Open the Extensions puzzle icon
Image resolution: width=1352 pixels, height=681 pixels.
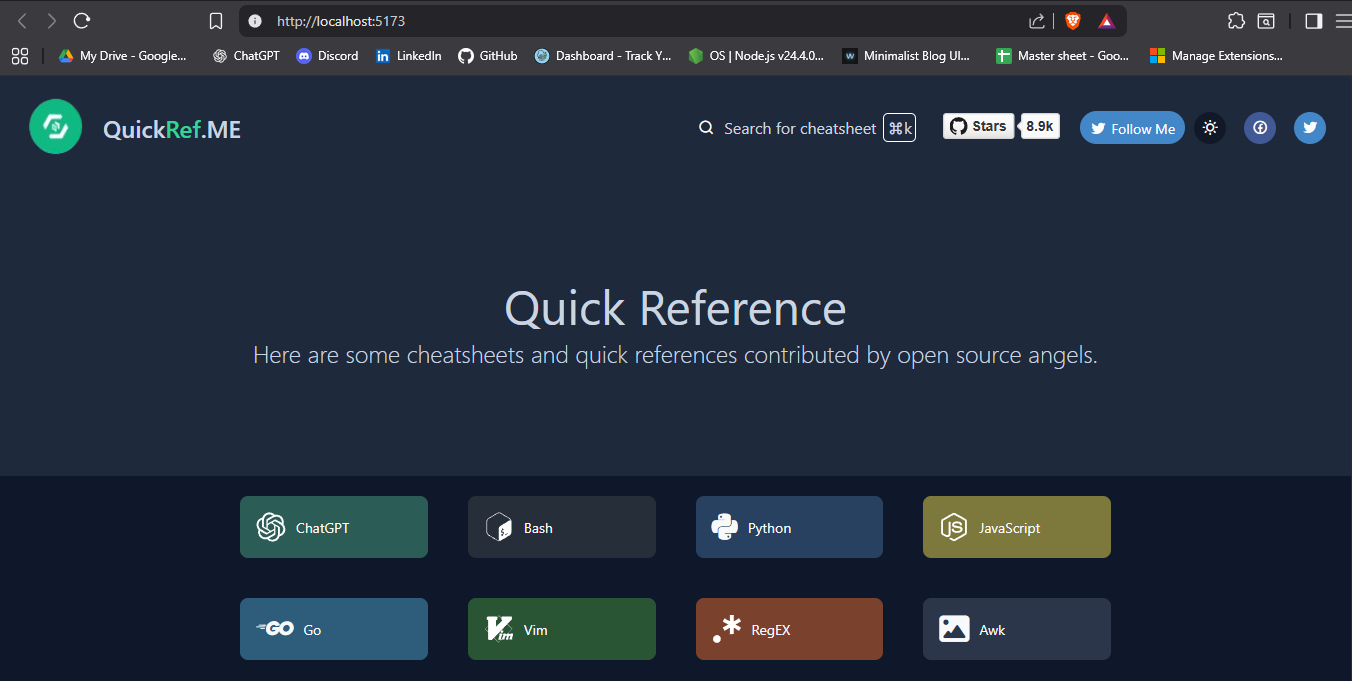tap(1236, 21)
